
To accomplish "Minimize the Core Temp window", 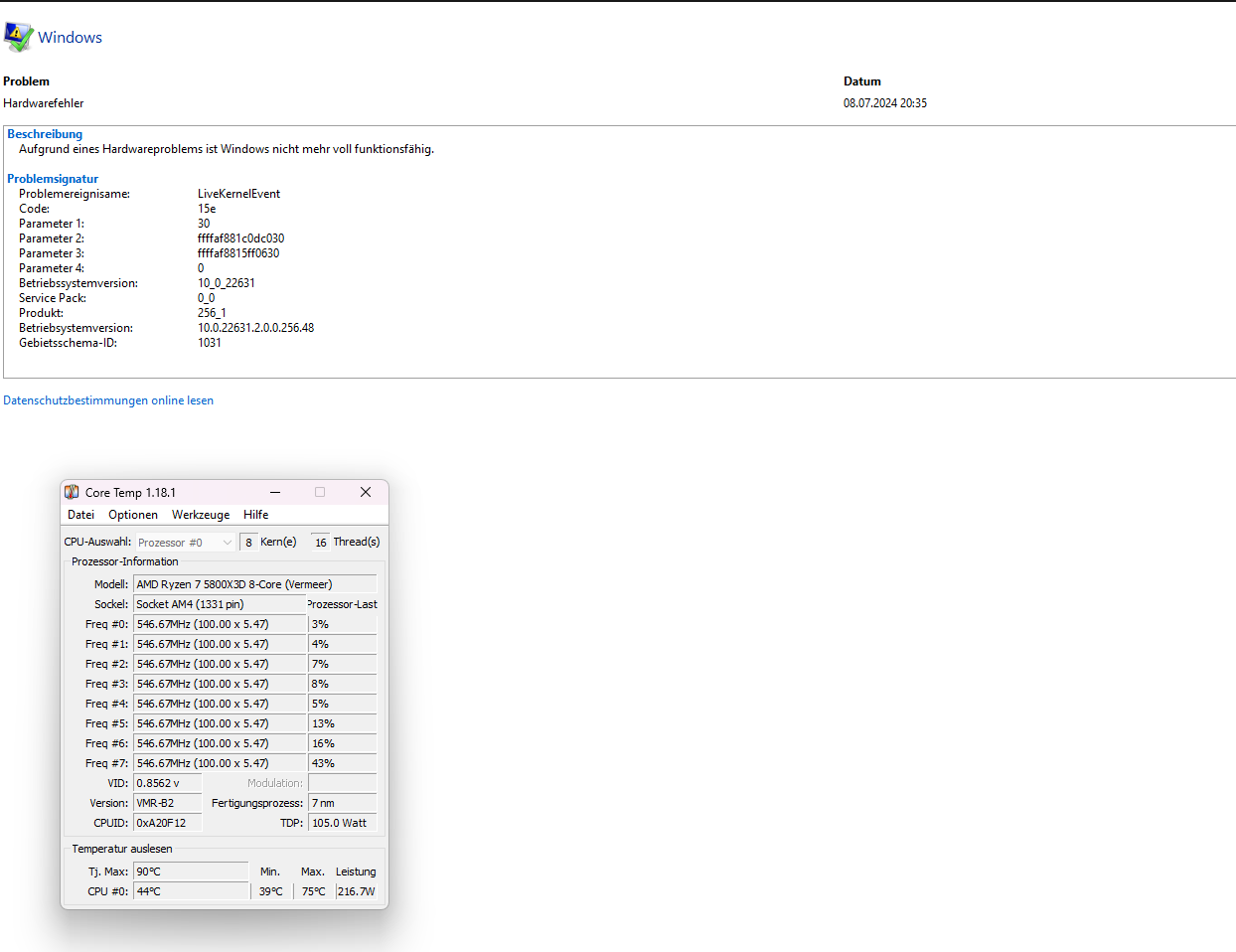I will click(x=275, y=492).
